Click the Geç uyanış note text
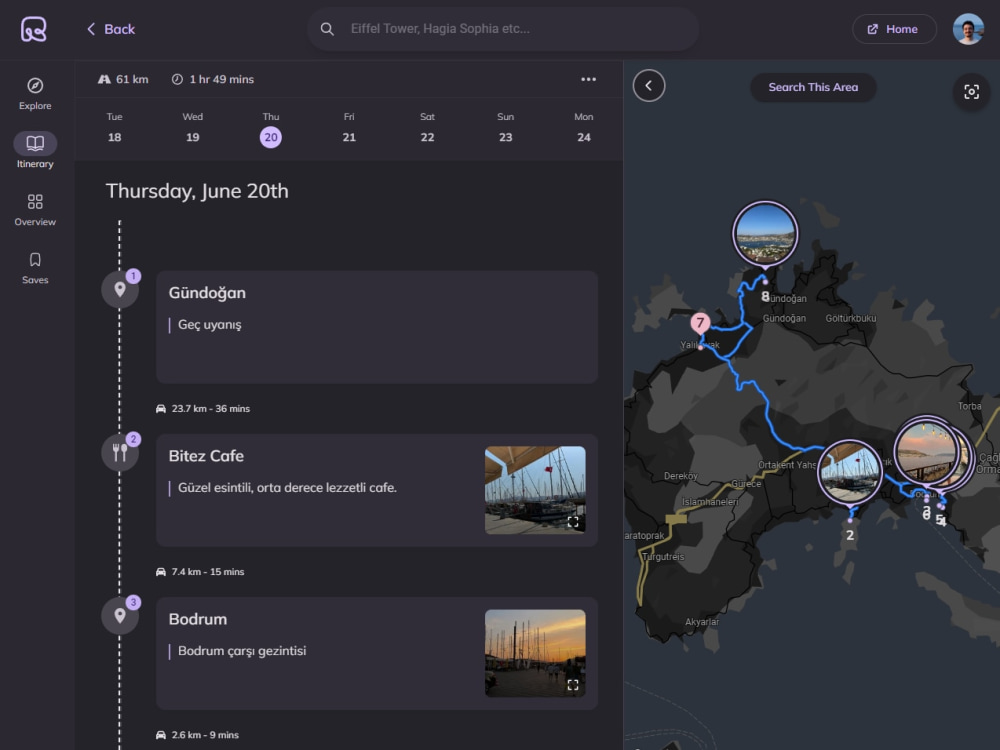 (210, 325)
